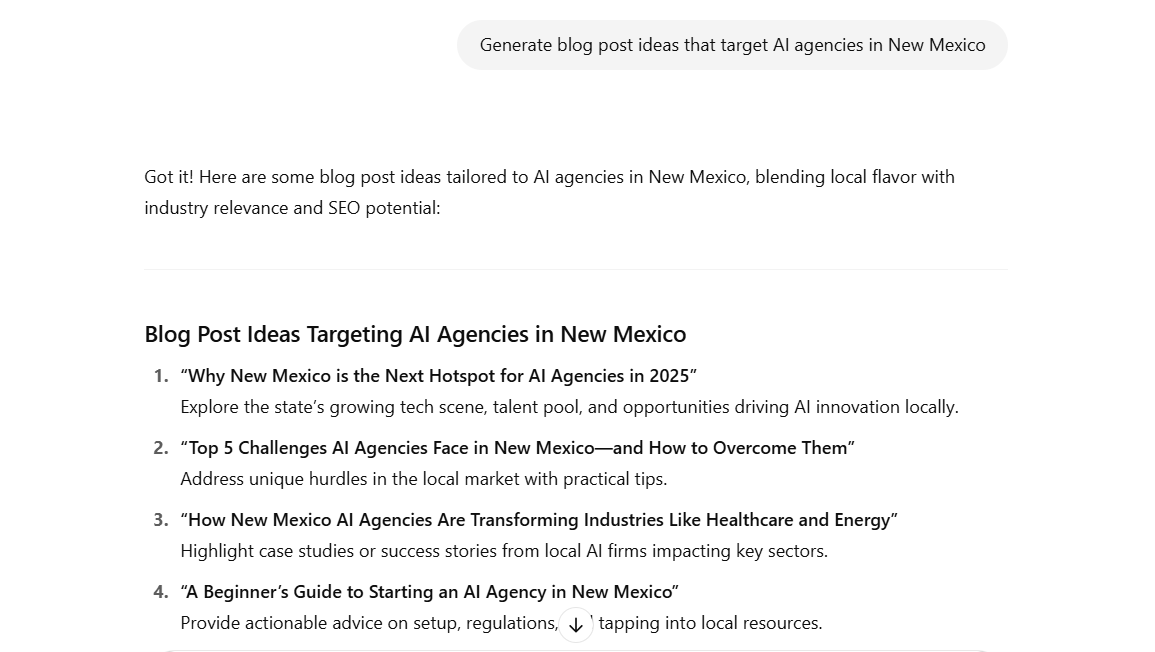Click the line about "tapping into local resources"
This screenshot has height=652, width=1155.
tap(500, 622)
